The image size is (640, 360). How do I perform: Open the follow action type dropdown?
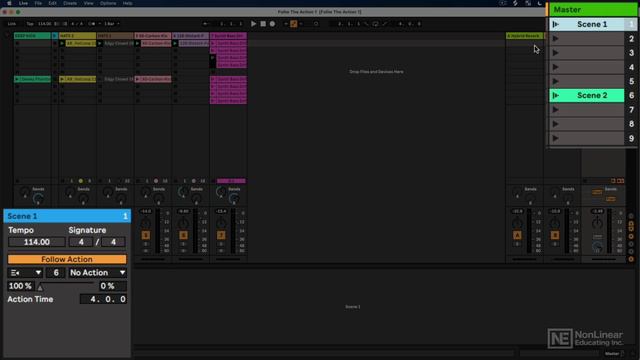(25, 273)
